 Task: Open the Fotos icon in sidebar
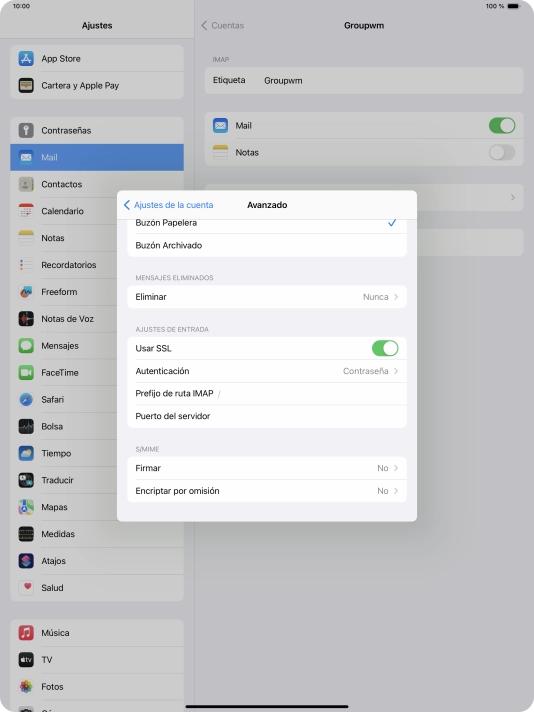(26, 687)
